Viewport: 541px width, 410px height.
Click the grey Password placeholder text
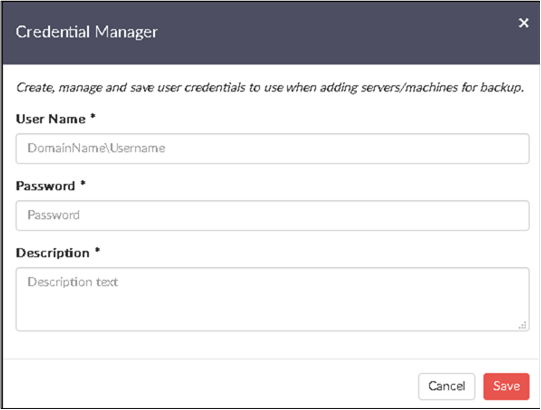click(x=53, y=215)
